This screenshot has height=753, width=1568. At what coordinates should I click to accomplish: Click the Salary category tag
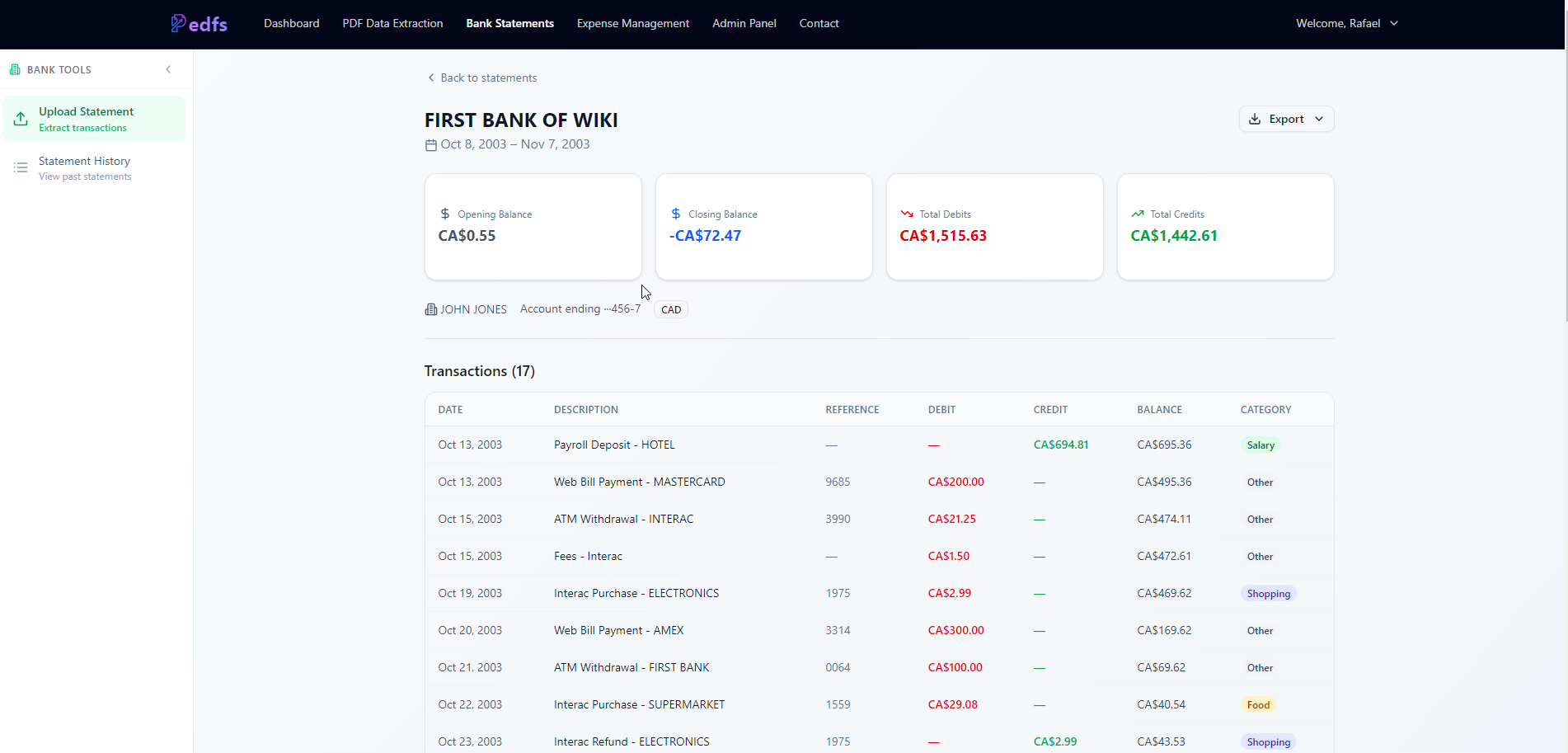tap(1261, 445)
